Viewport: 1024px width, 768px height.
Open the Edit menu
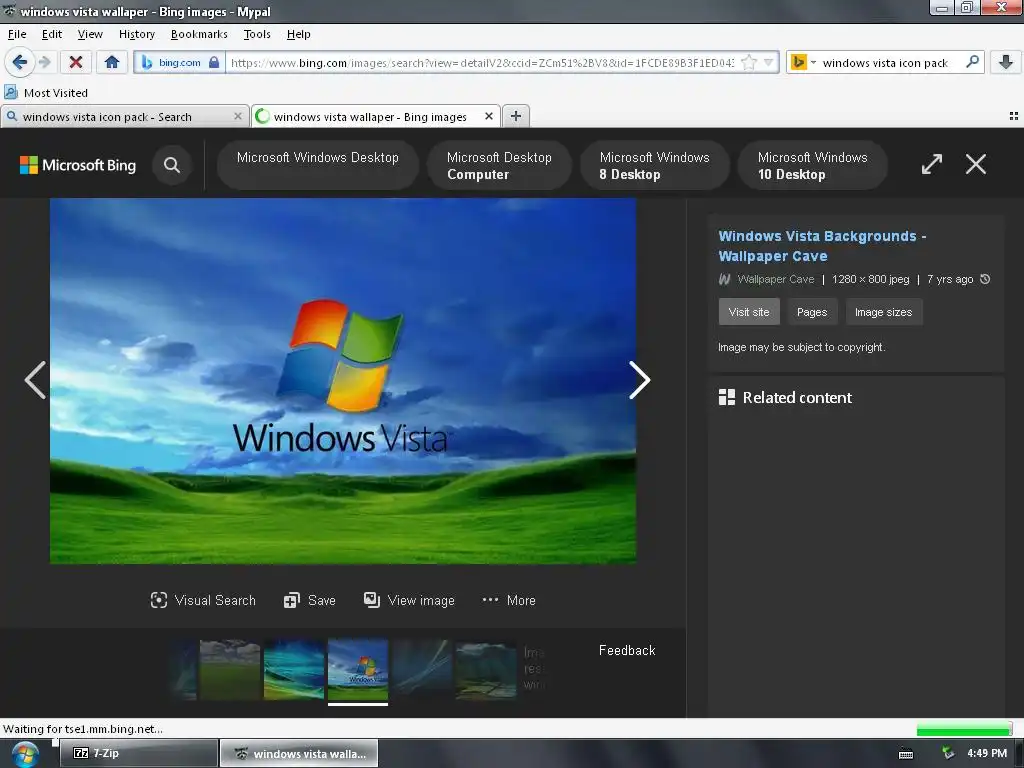(52, 34)
